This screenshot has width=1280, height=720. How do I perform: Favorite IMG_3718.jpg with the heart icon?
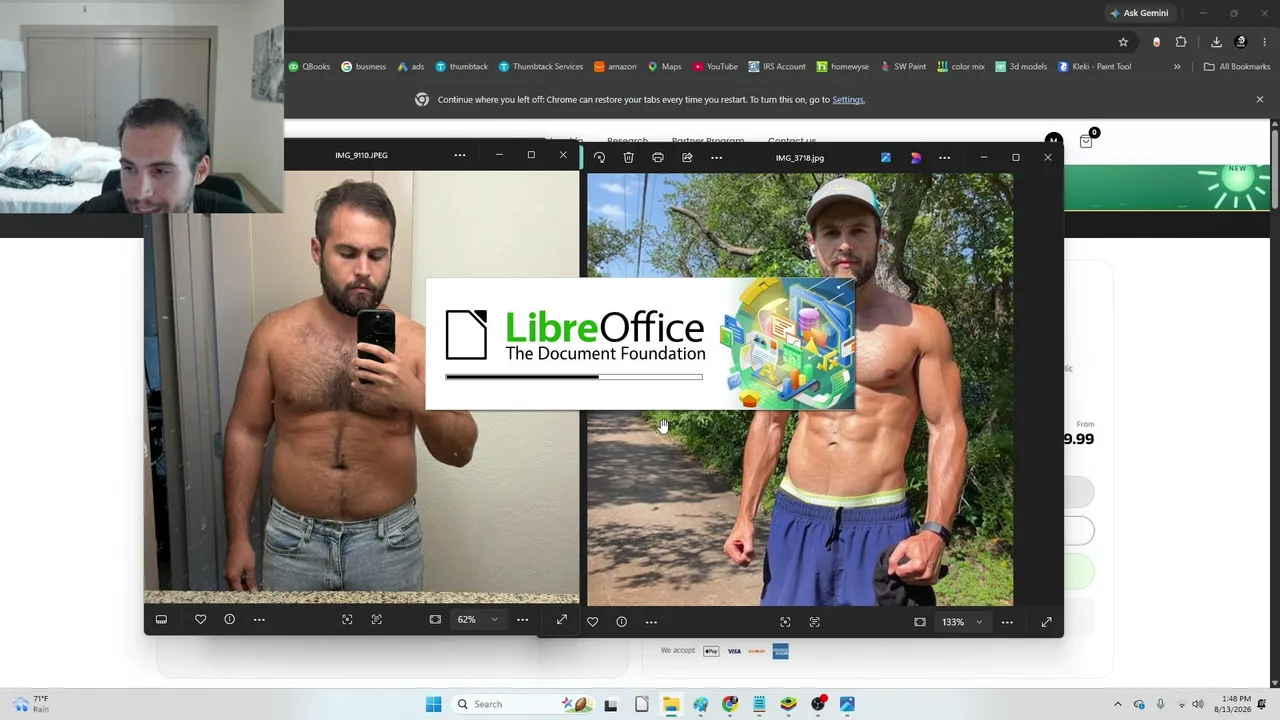[x=592, y=622]
